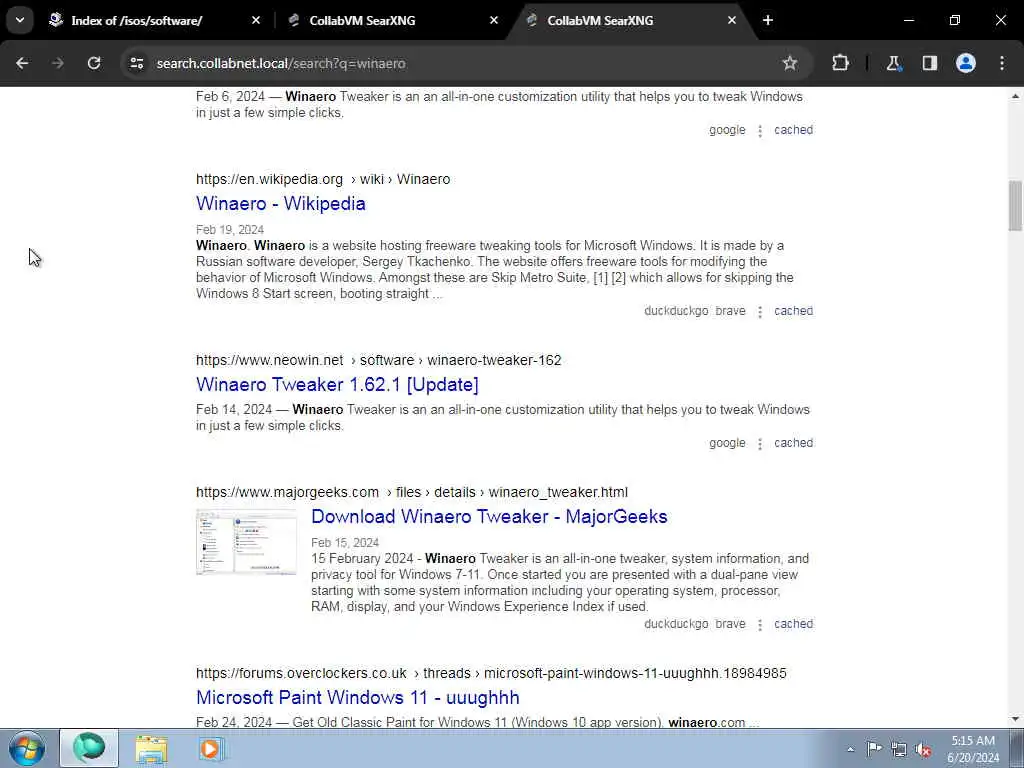Bookmark this page with the star icon

click(790, 63)
